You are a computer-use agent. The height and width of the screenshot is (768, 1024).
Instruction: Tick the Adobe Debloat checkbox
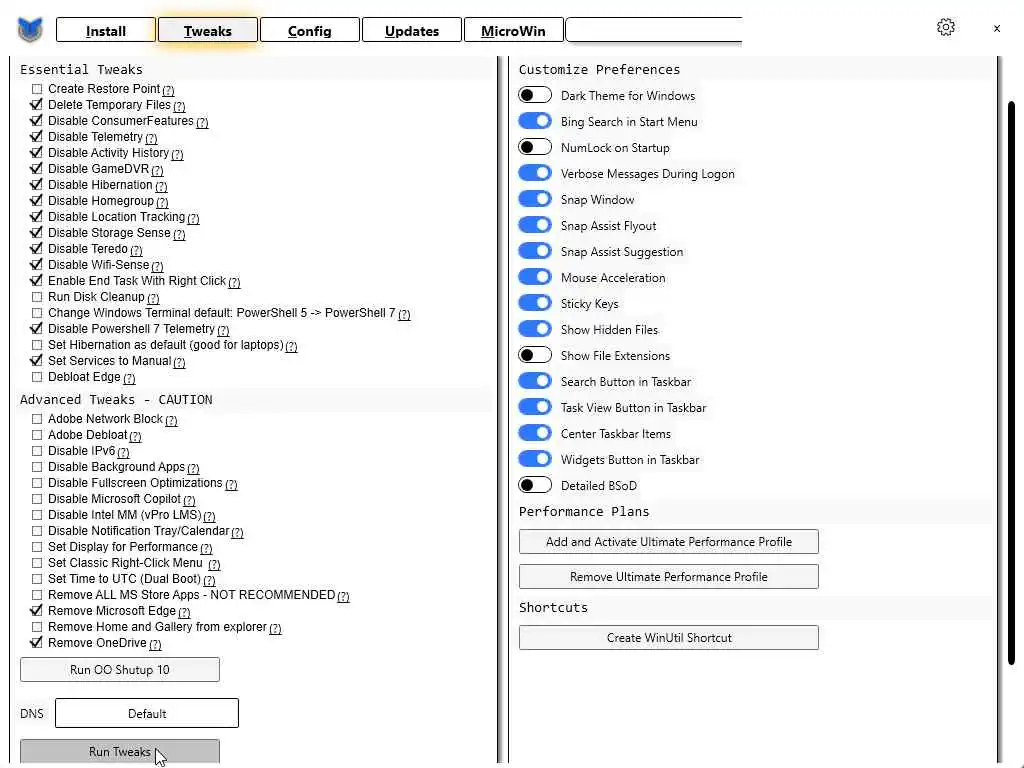(37, 435)
